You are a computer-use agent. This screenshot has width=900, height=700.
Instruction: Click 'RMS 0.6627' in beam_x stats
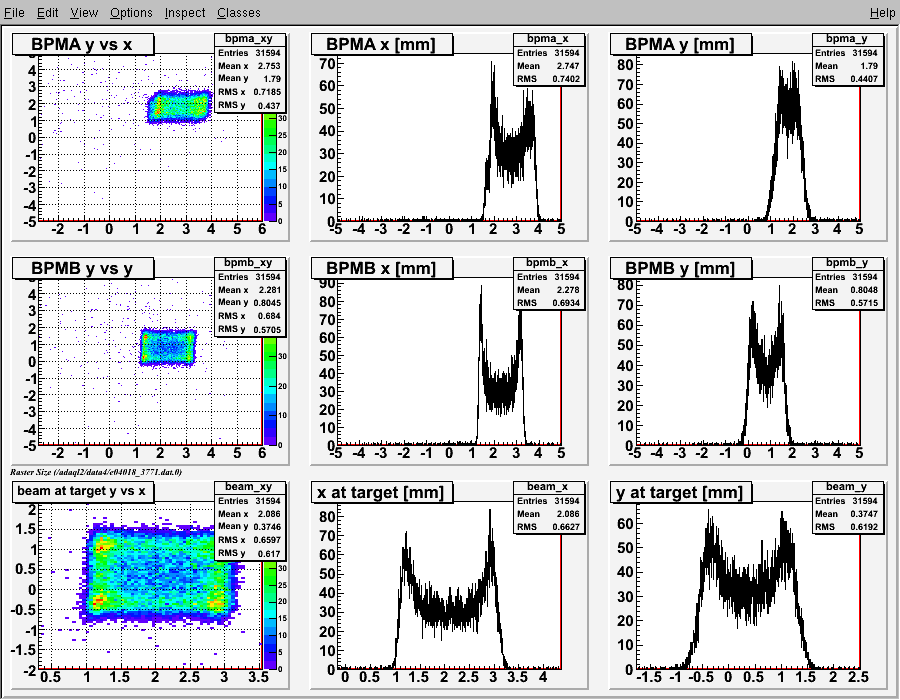click(x=548, y=527)
